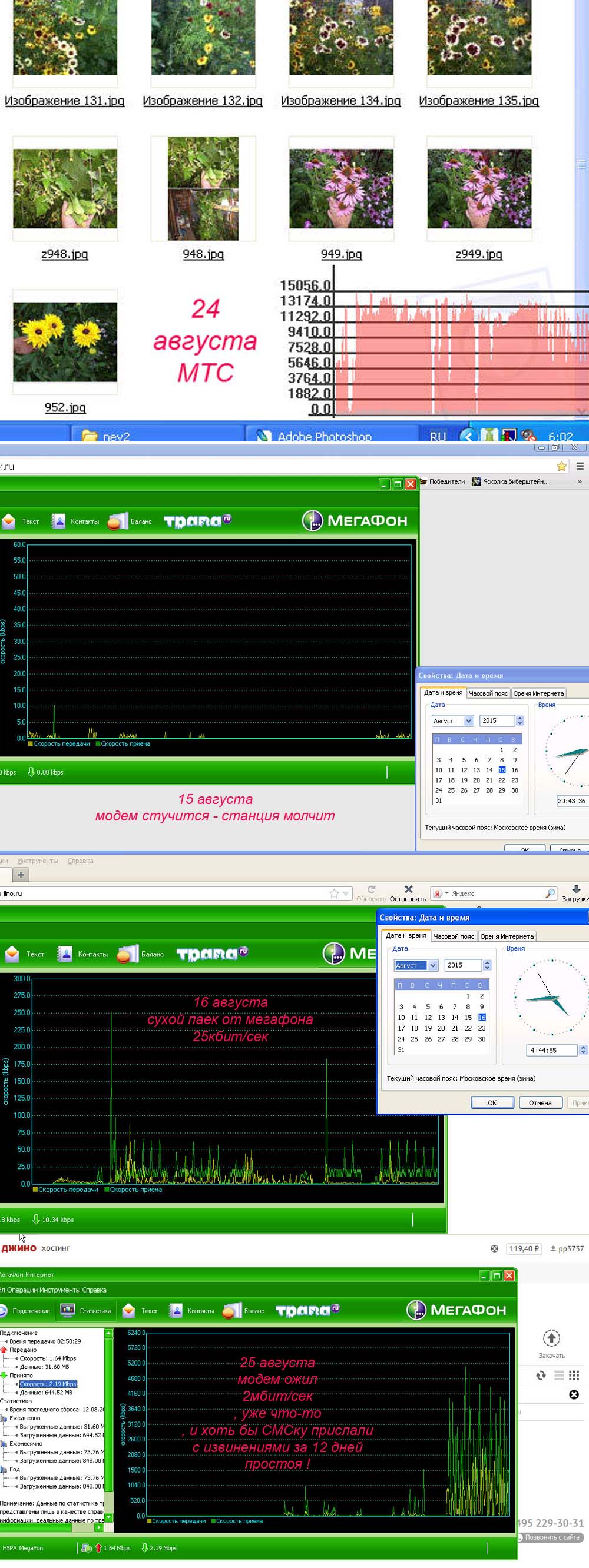Image resolution: width=589 pixels, height=1568 pixels.
Task: Click the down arrow of the statistics tree scrollbar
Action: click(x=109, y=1519)
